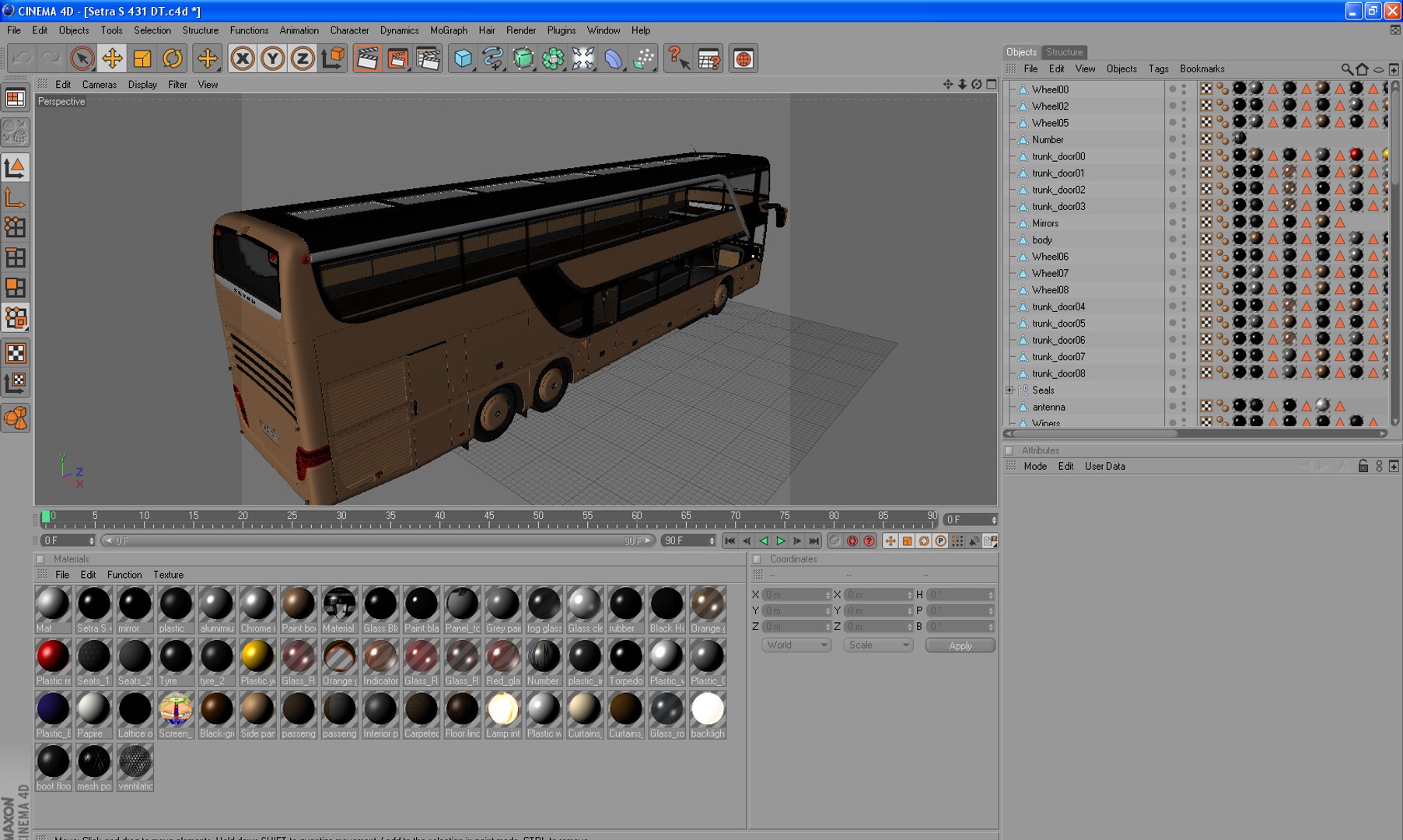Open the Render menu
The image size is (1403, 840).
[521, 30]
